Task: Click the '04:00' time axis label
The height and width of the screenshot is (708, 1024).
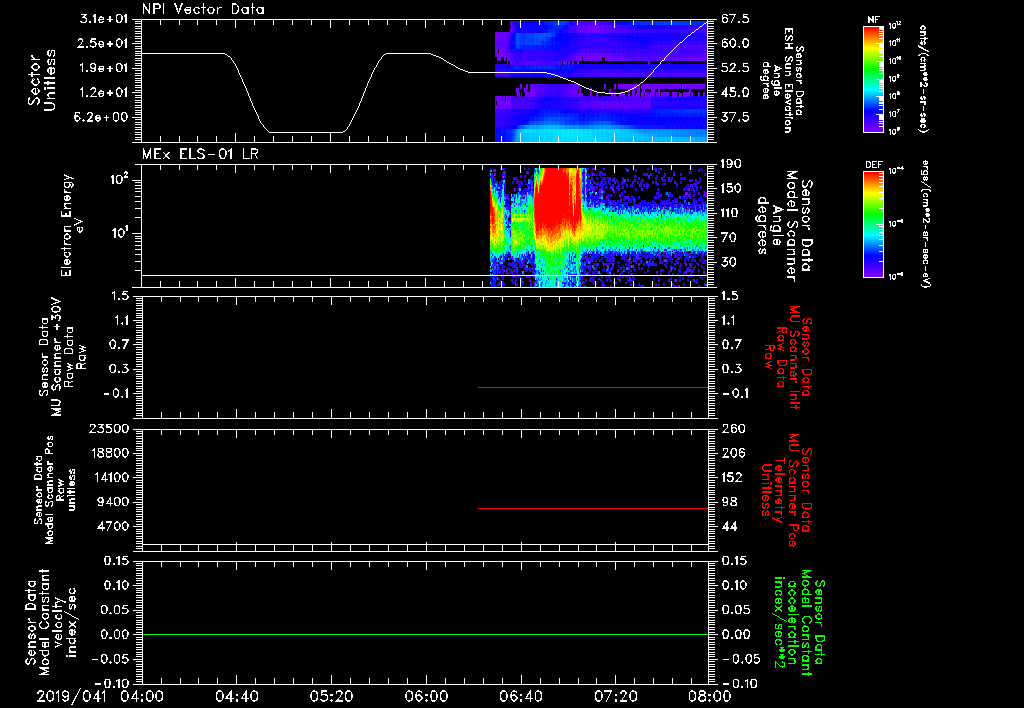Action: click(142, 696)
